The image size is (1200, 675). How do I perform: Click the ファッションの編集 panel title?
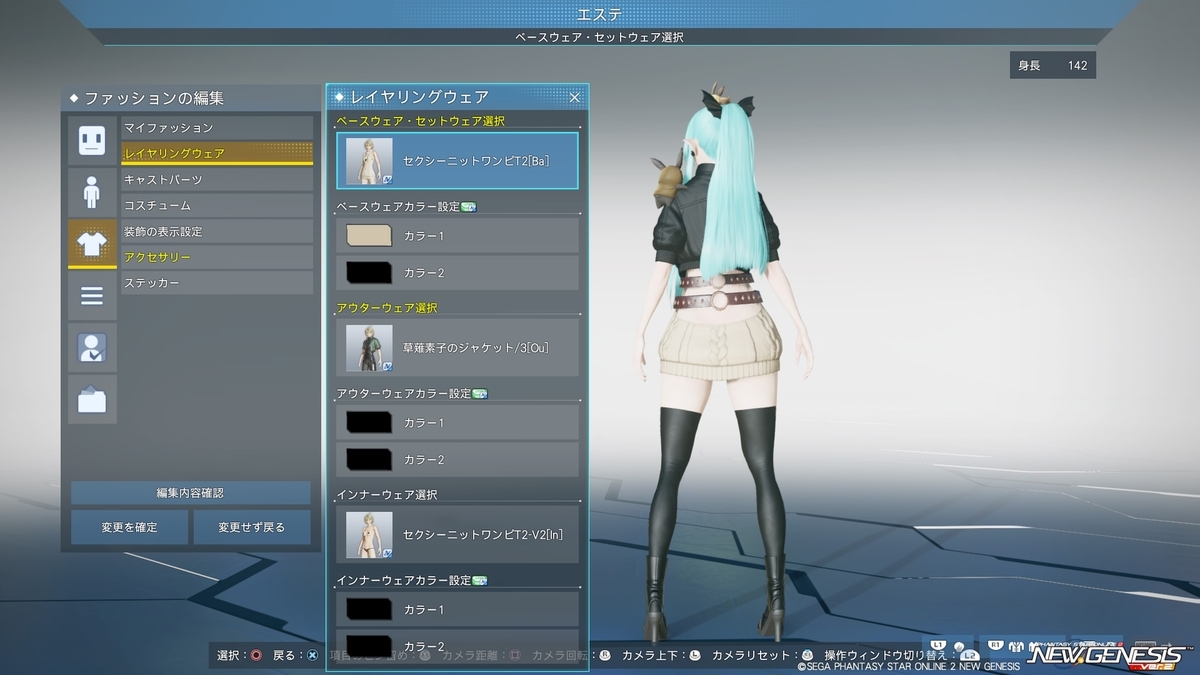pyautogui.click(x=153, y=98)
